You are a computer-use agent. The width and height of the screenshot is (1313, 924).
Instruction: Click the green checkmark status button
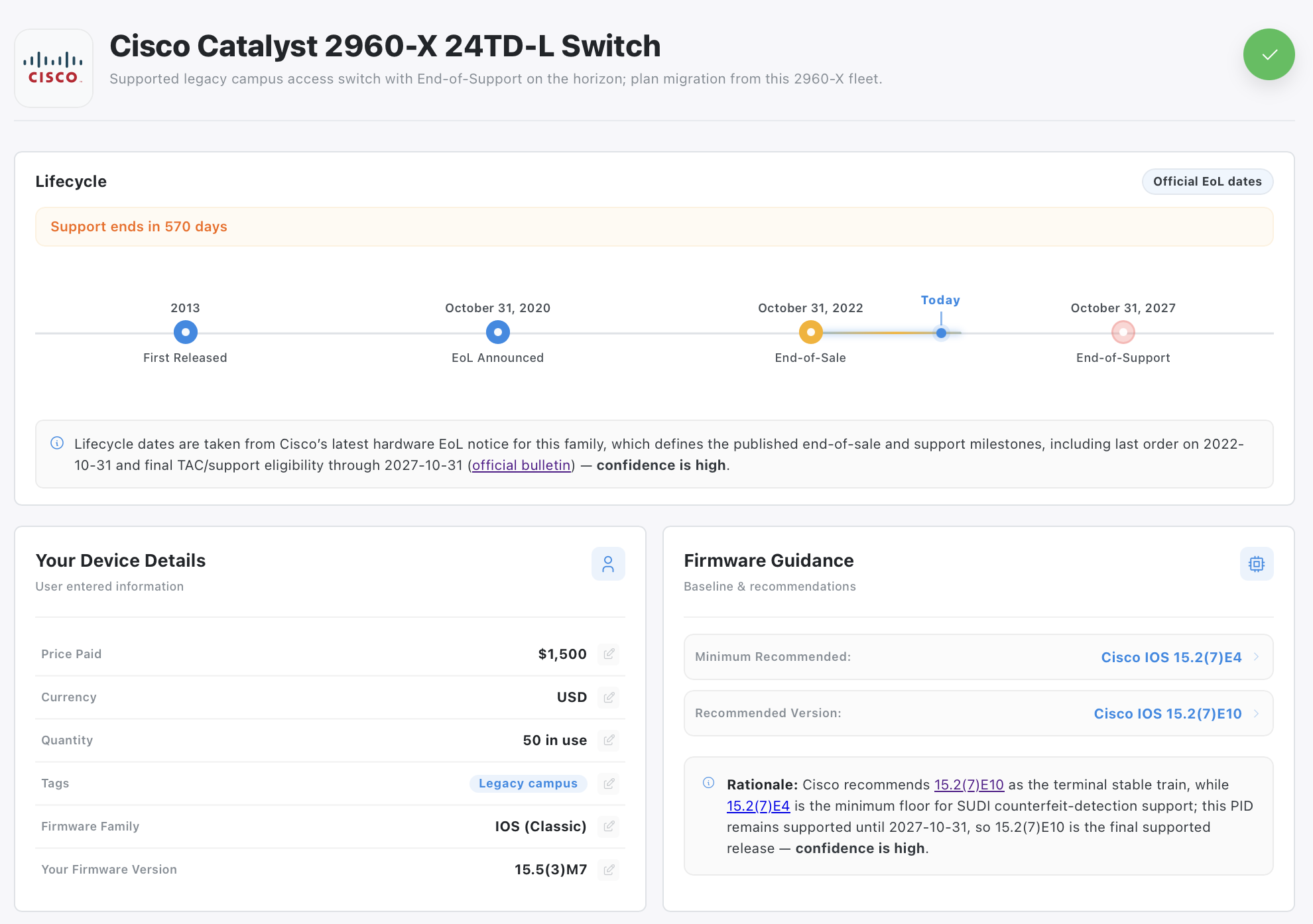pyautogui.click(x=1269, y=54)
